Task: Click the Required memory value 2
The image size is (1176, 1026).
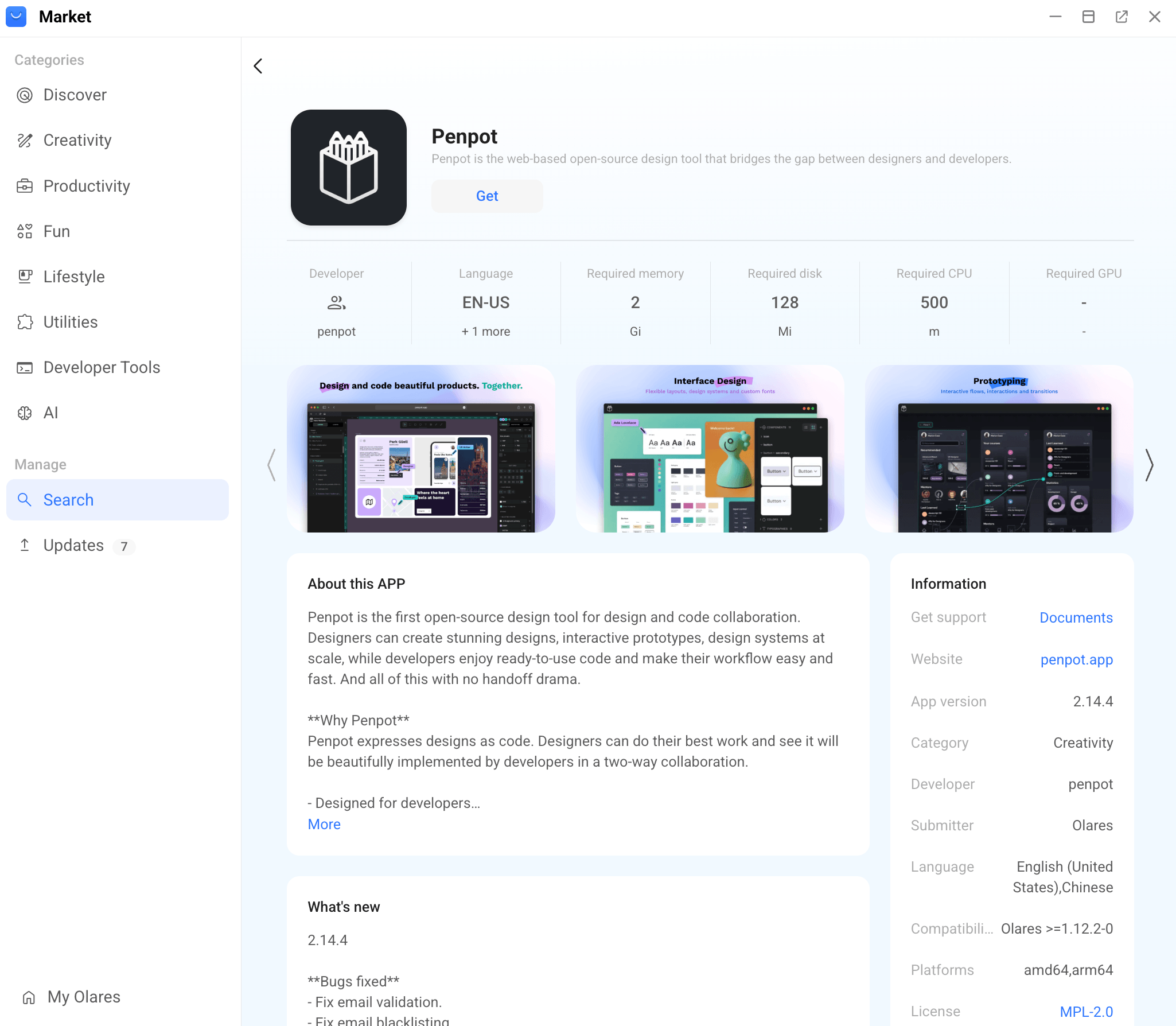Action: [635, 302]
